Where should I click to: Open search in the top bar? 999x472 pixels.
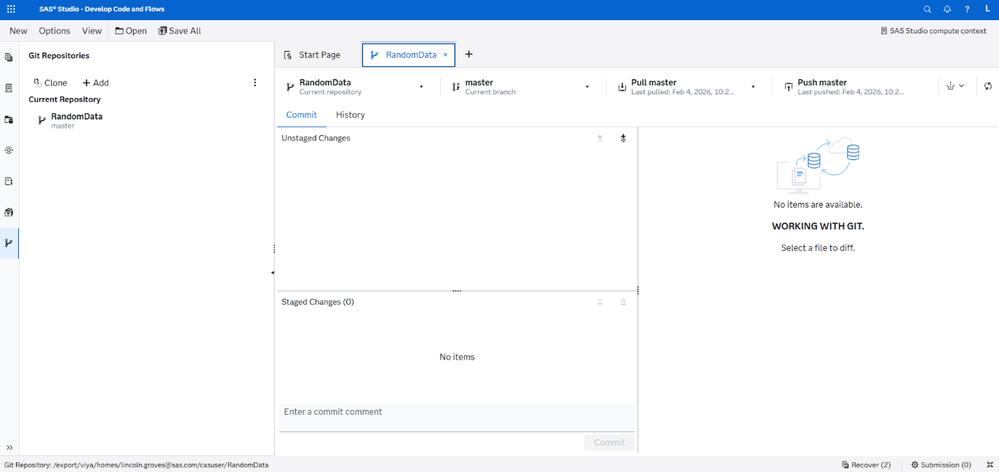tap(927, 9)
